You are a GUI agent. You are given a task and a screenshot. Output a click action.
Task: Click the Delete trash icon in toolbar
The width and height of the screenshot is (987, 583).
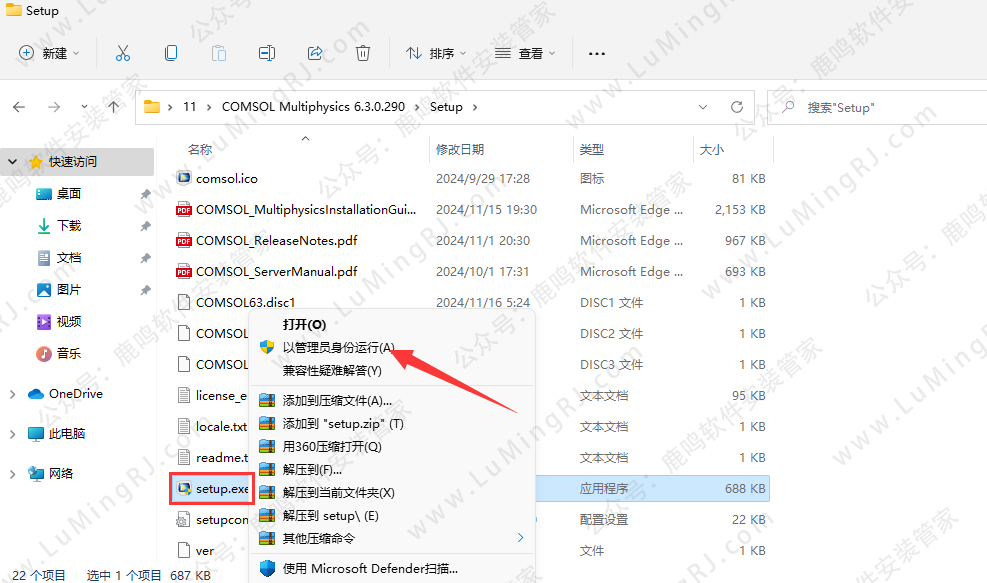point(363,53)
